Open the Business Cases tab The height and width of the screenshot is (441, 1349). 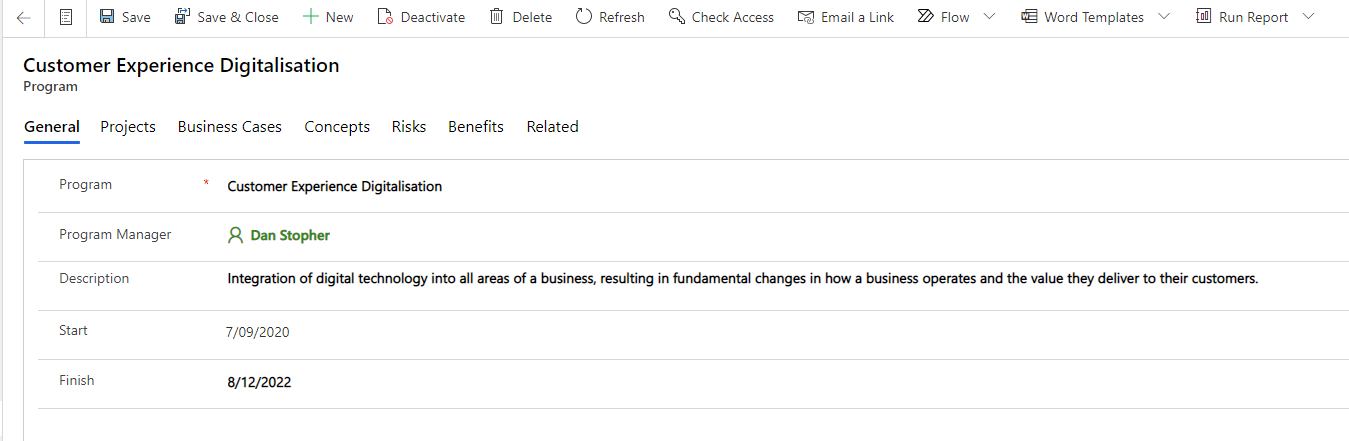point(230,127)
